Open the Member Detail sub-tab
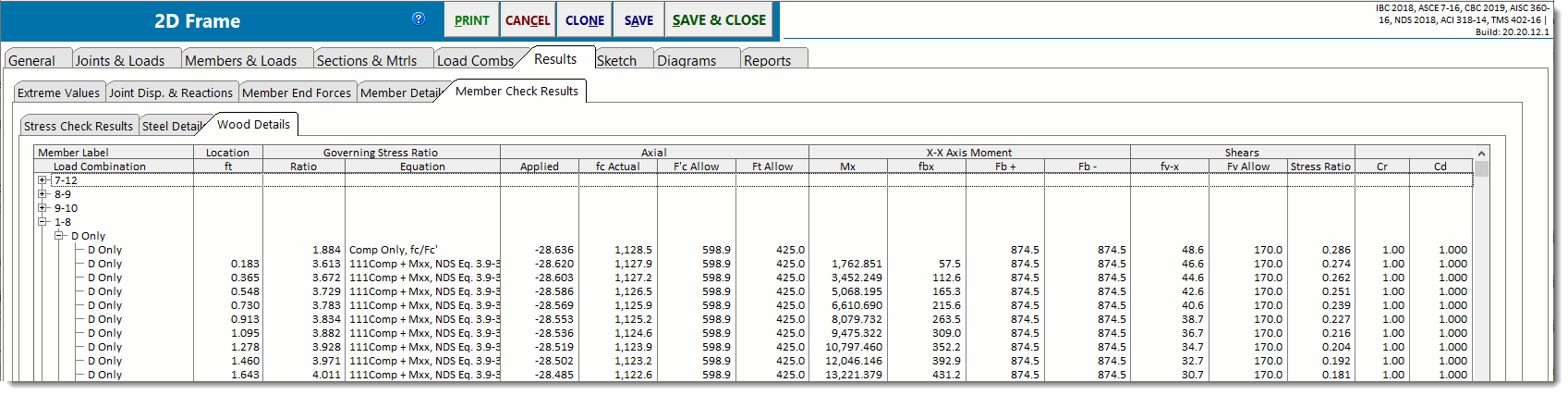1568x395 pixels. [x=400, y=93]
